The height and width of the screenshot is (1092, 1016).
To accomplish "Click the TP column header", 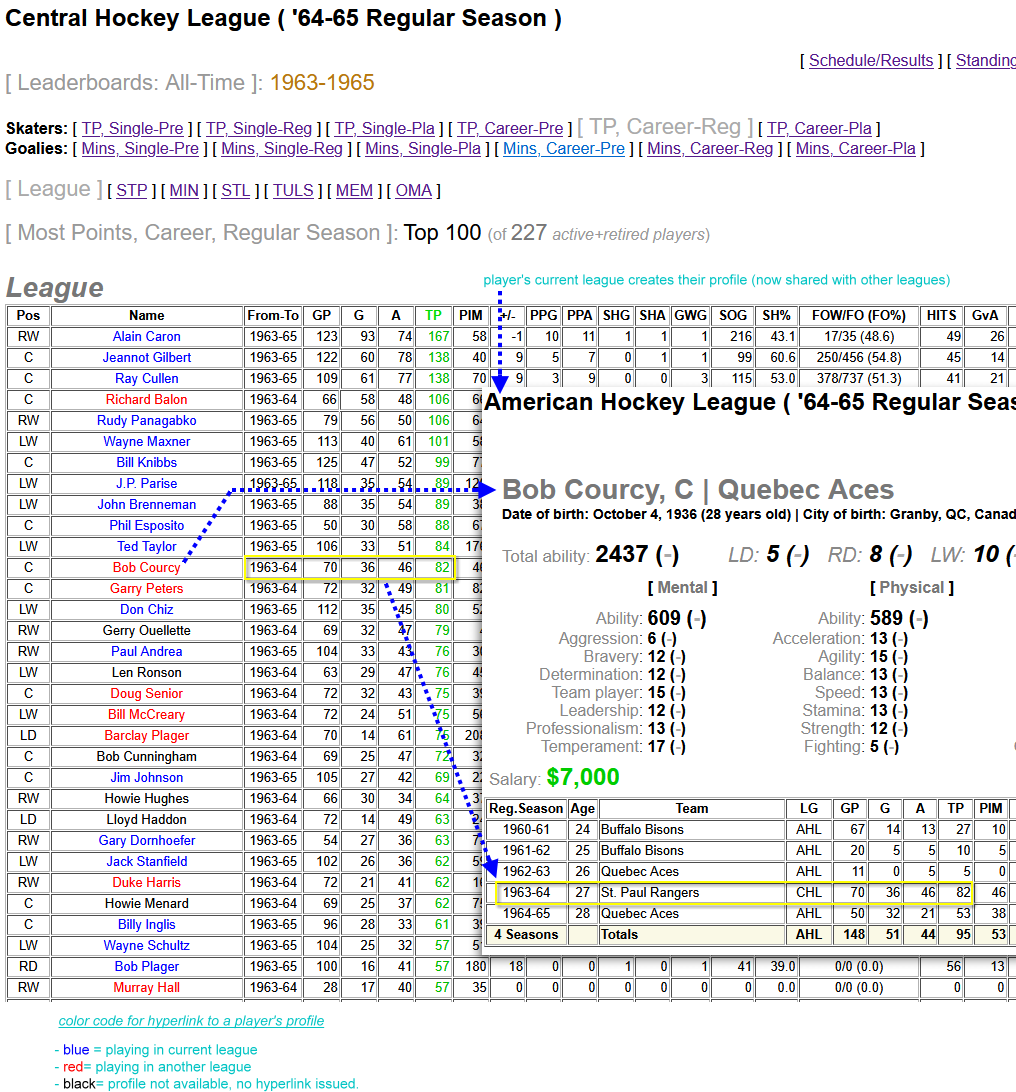I will point(433,316).
